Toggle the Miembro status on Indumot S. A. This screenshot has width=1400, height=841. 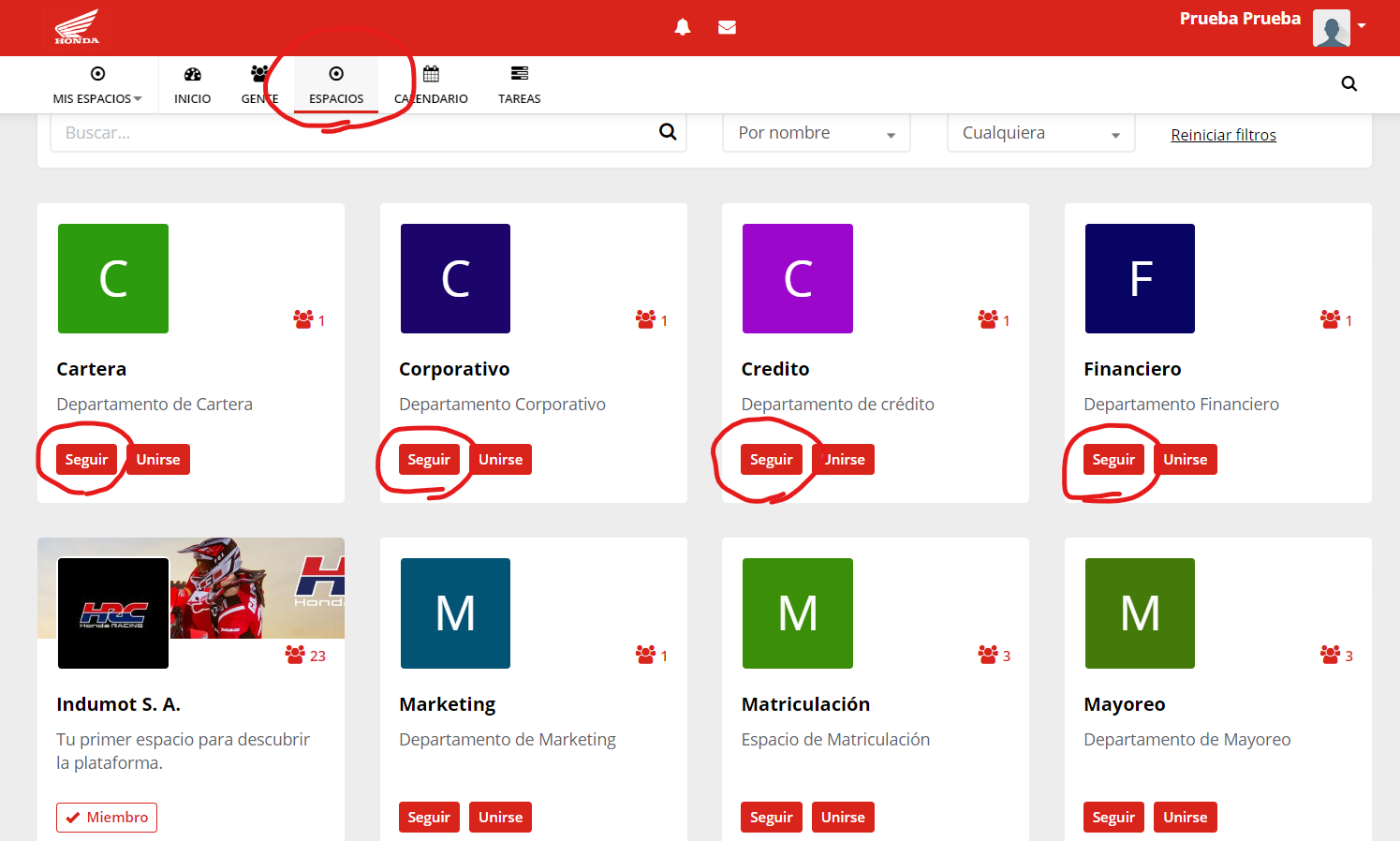(107, 817)
